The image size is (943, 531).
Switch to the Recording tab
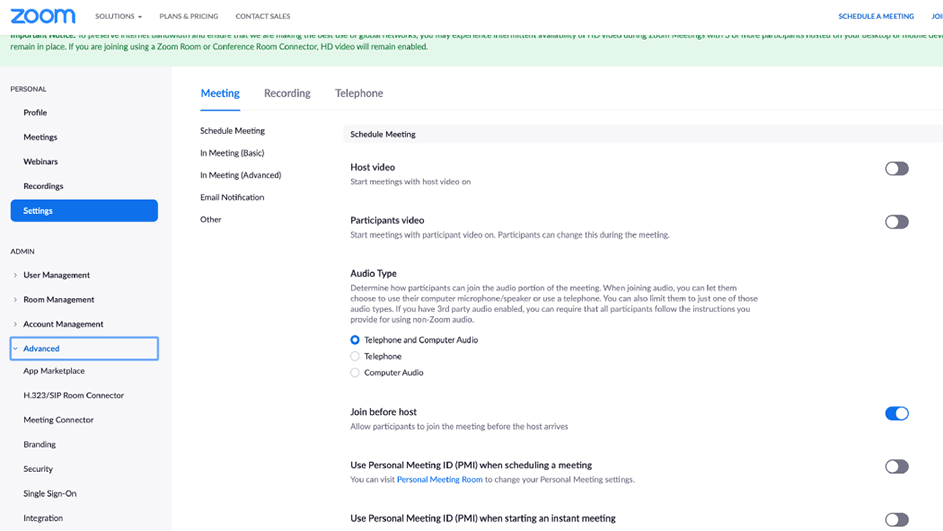coord(287,93)
